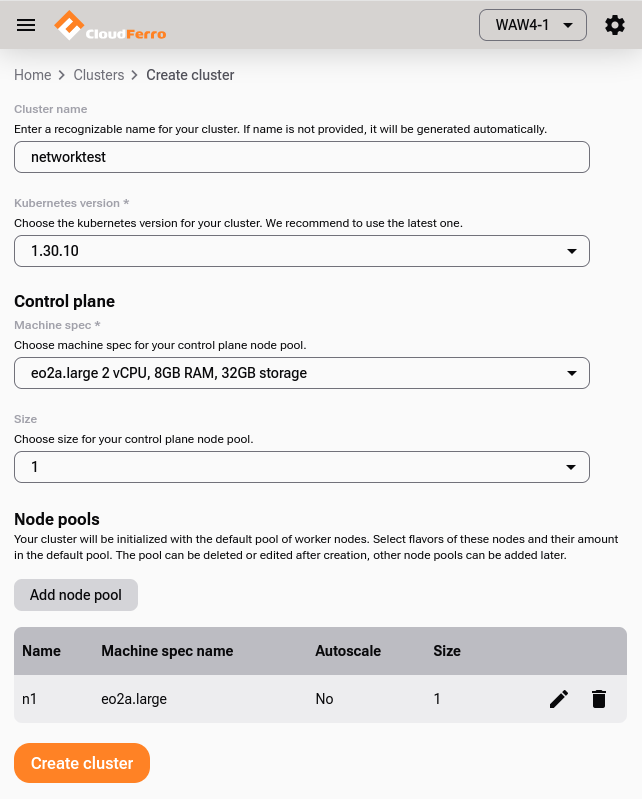The image size is (642, 799).
Task: Click the Create cluster breadcrumb item
Action: tap(190, 75)
